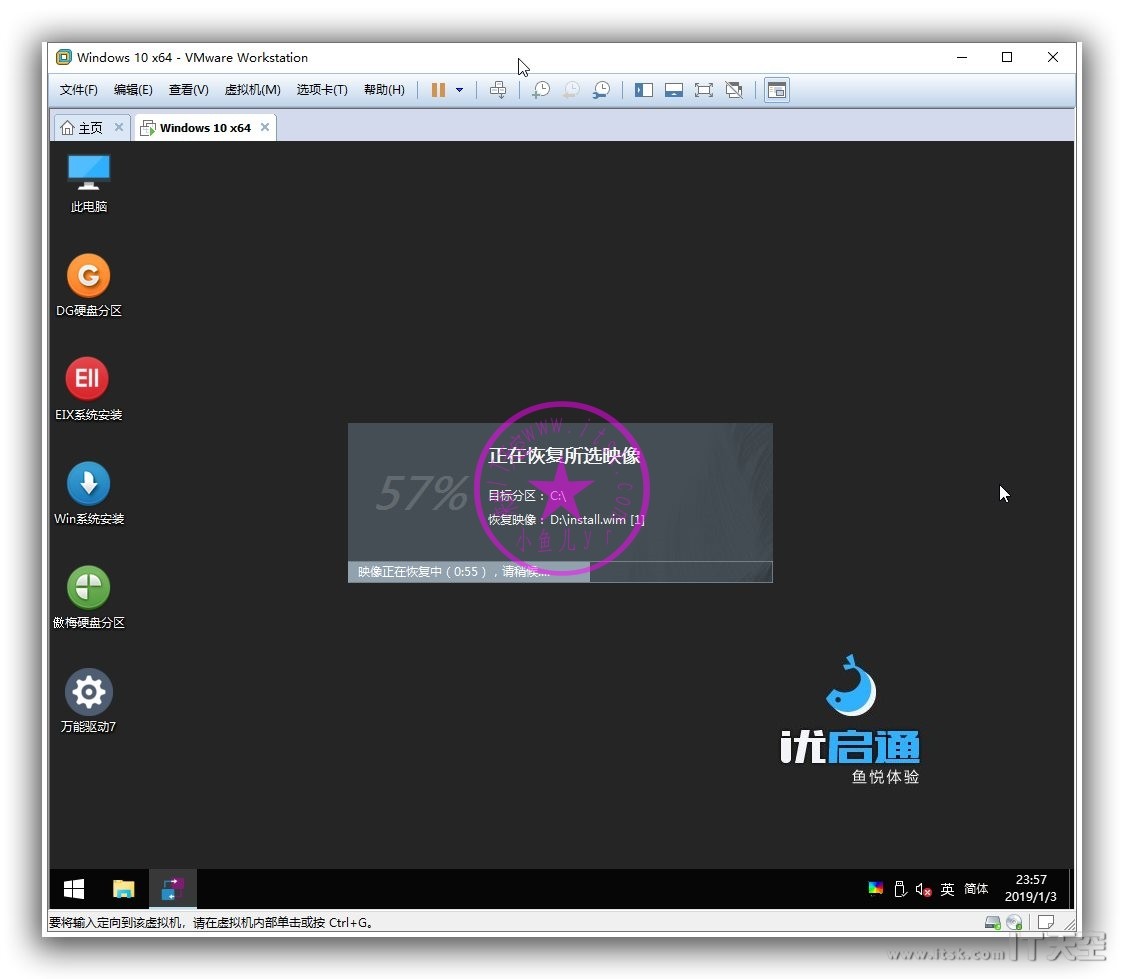Maximize the VMware Workstation window
Screen dimensions: 1124x979
tap(1007, 57)
